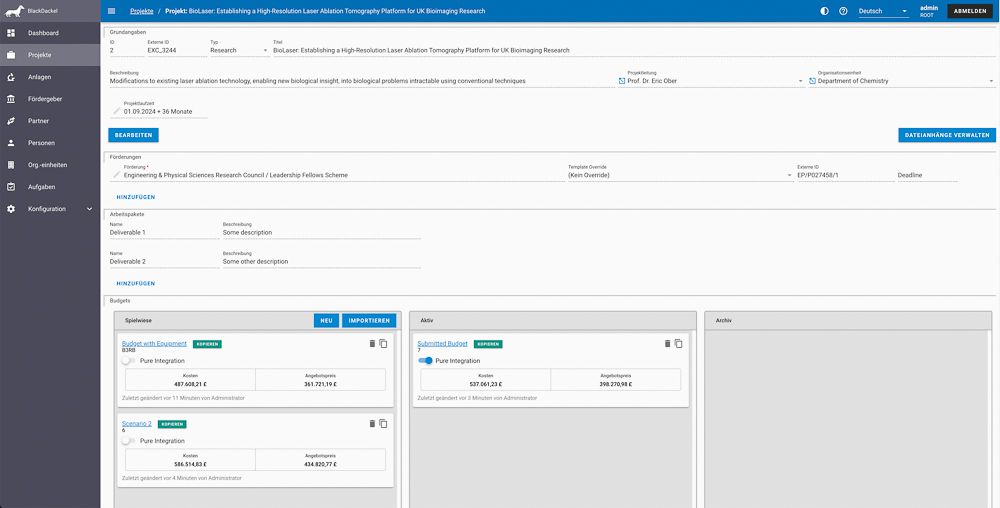
Task: Disable Pure Integration for Submitted Budget
Action: [425, 361]
